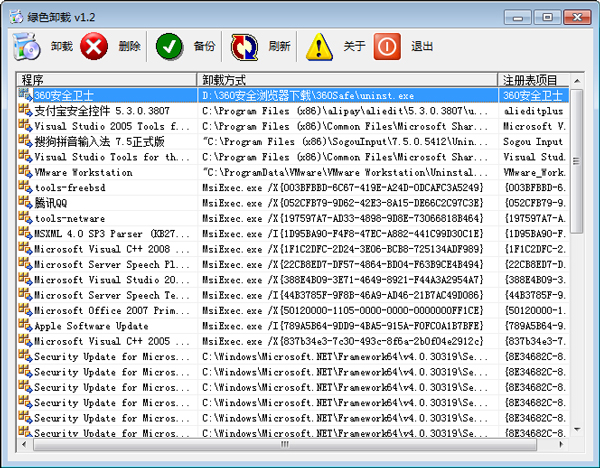Click icon beside 搜狗拼音输入法 row
This screenshot has width=600, height=468.
point(25,141)
